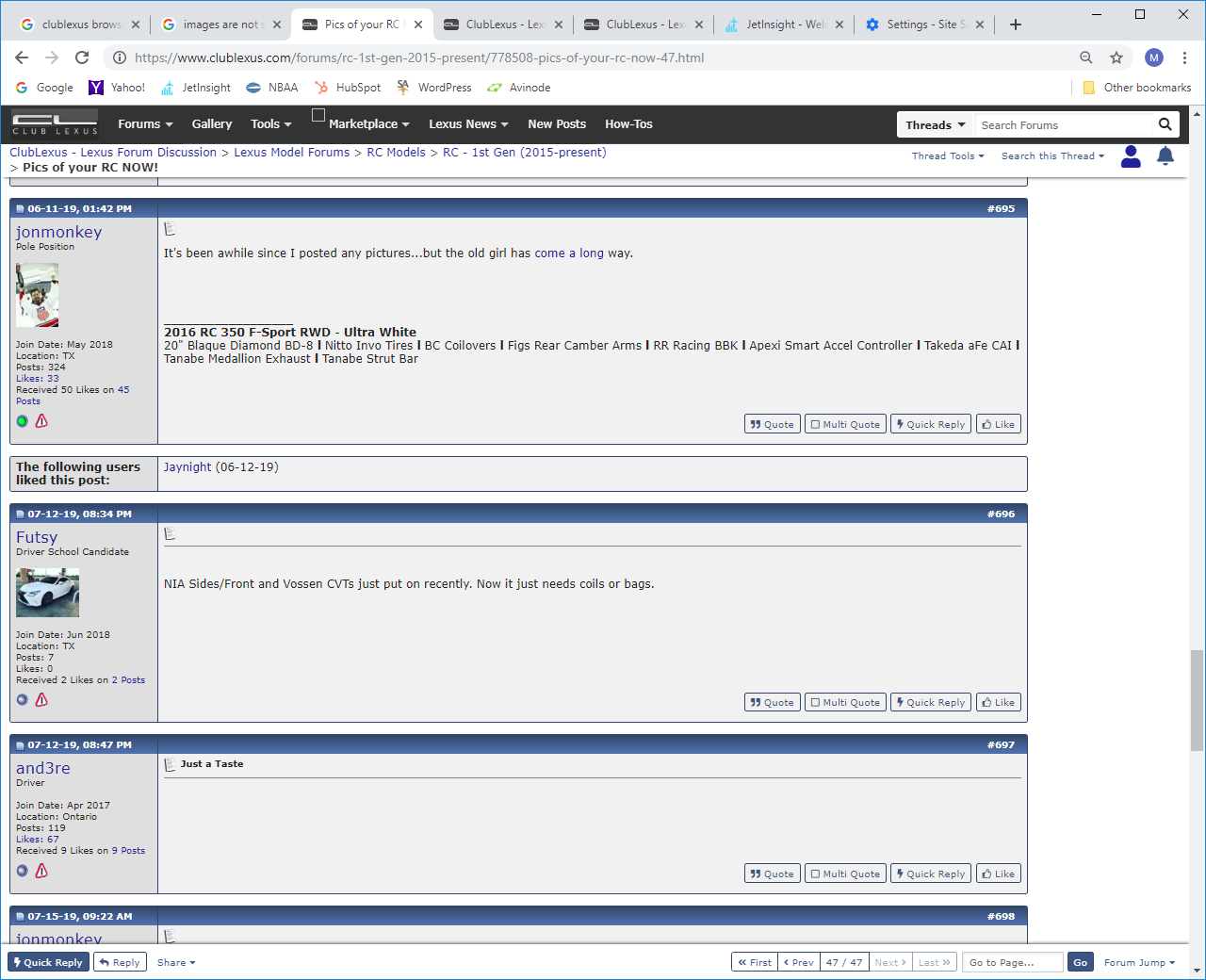
Task: Reload the page
Action: 82,57
